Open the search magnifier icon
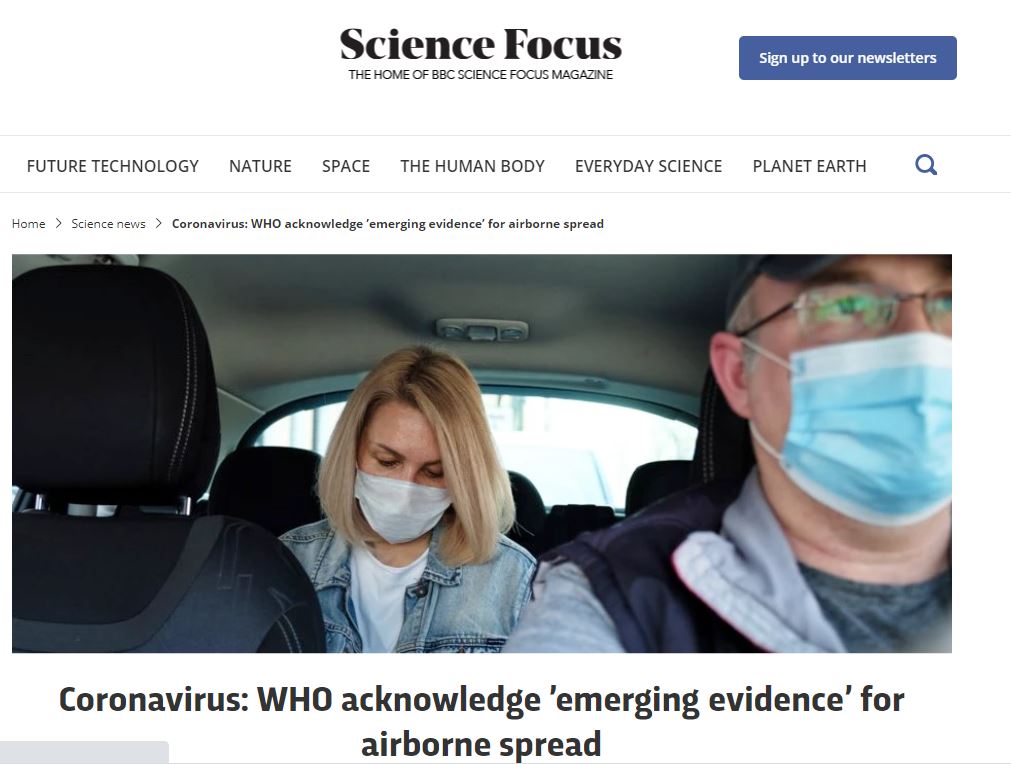Viewport: 1011px width, 764px height. tap(926, 165)
